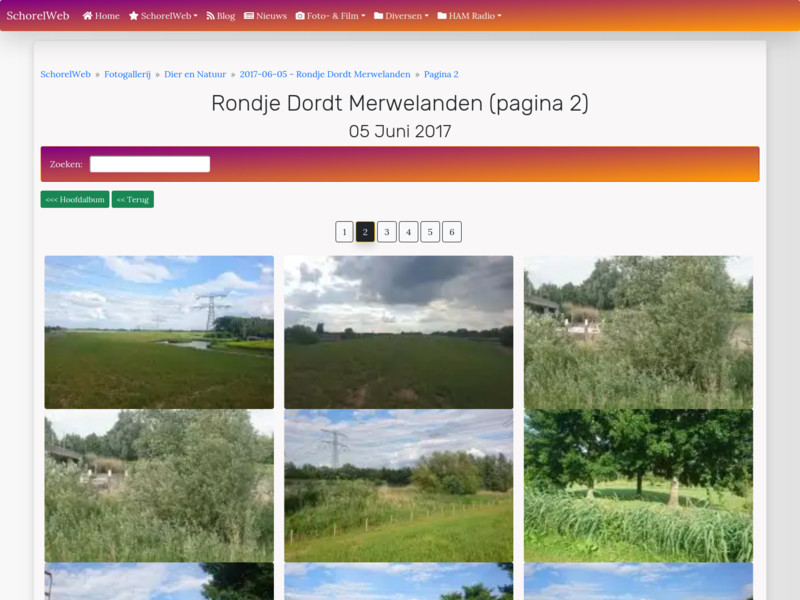
Task: Open the Nieuws menu item
Action: click(265, 16)
